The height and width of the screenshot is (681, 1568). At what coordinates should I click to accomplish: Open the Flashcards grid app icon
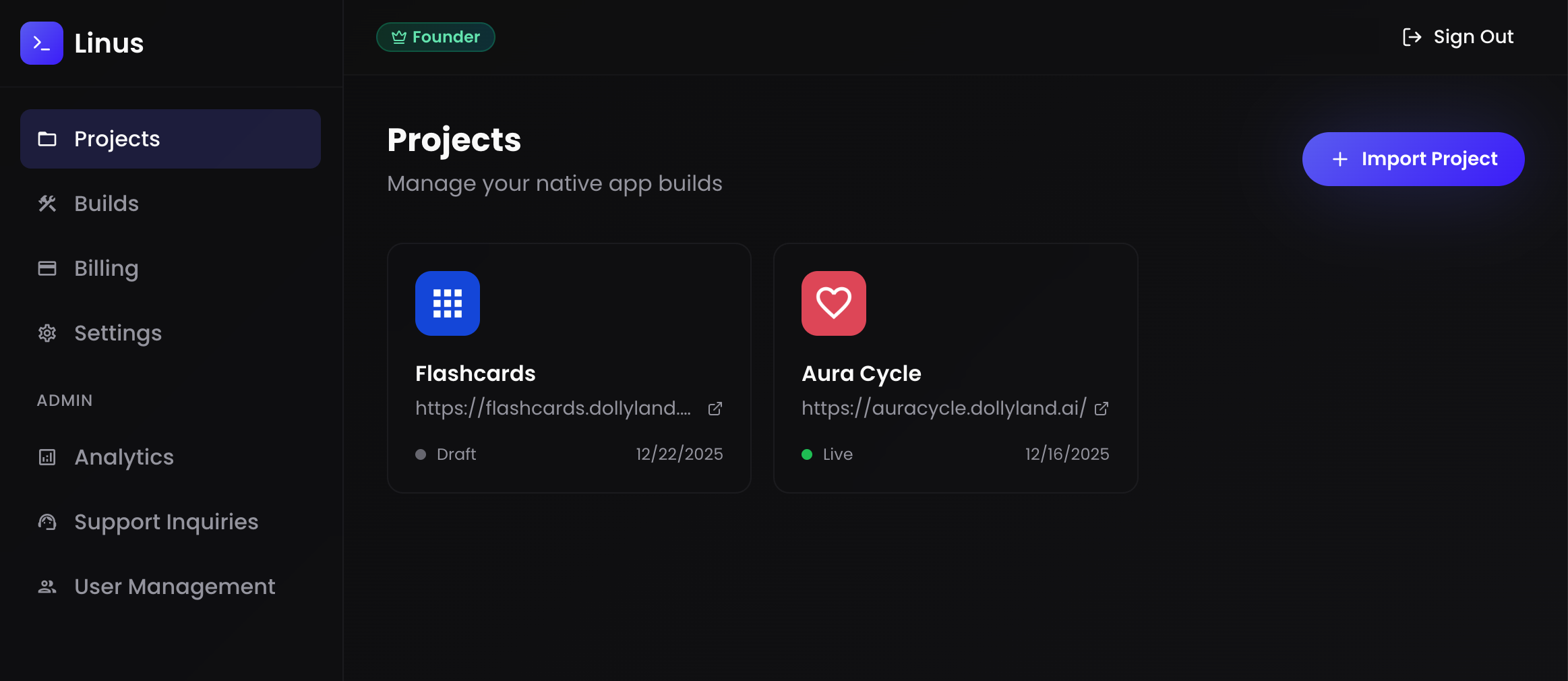pyautogui.click(x=448, y=303)
